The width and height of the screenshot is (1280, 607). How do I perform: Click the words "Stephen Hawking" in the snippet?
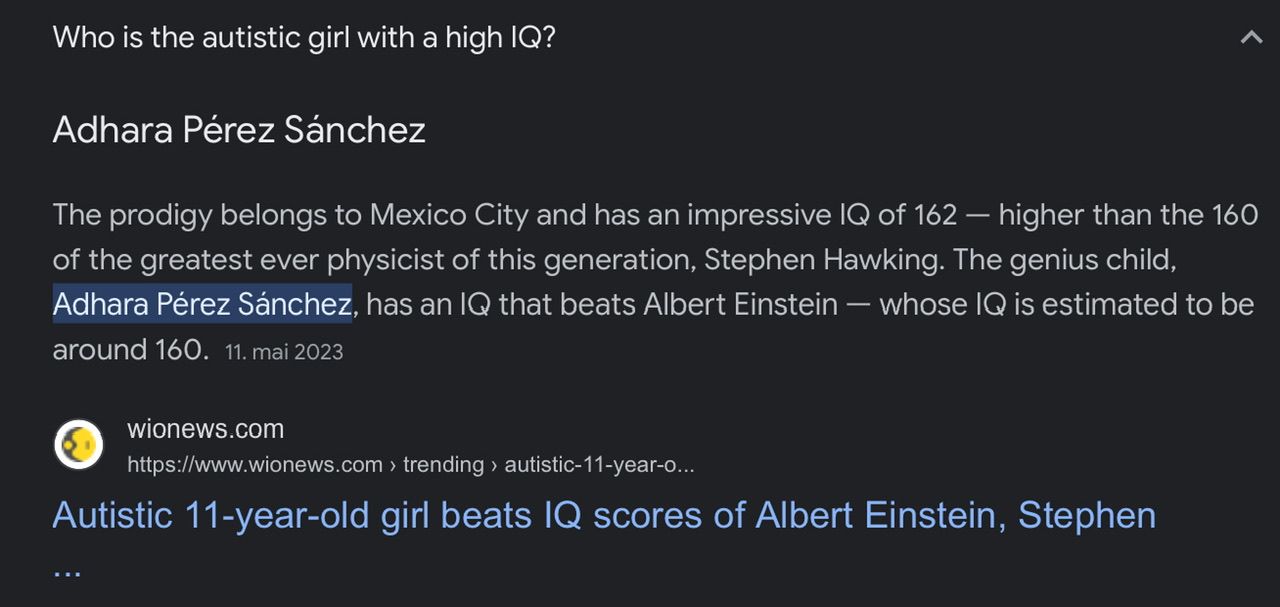click(x=822, y=260)
